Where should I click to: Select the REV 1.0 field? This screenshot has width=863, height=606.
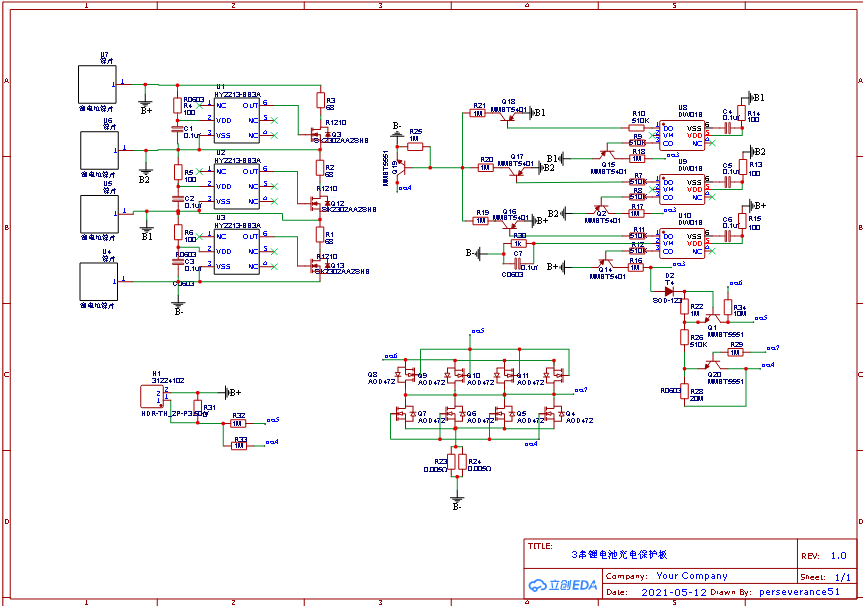[827, 555]
